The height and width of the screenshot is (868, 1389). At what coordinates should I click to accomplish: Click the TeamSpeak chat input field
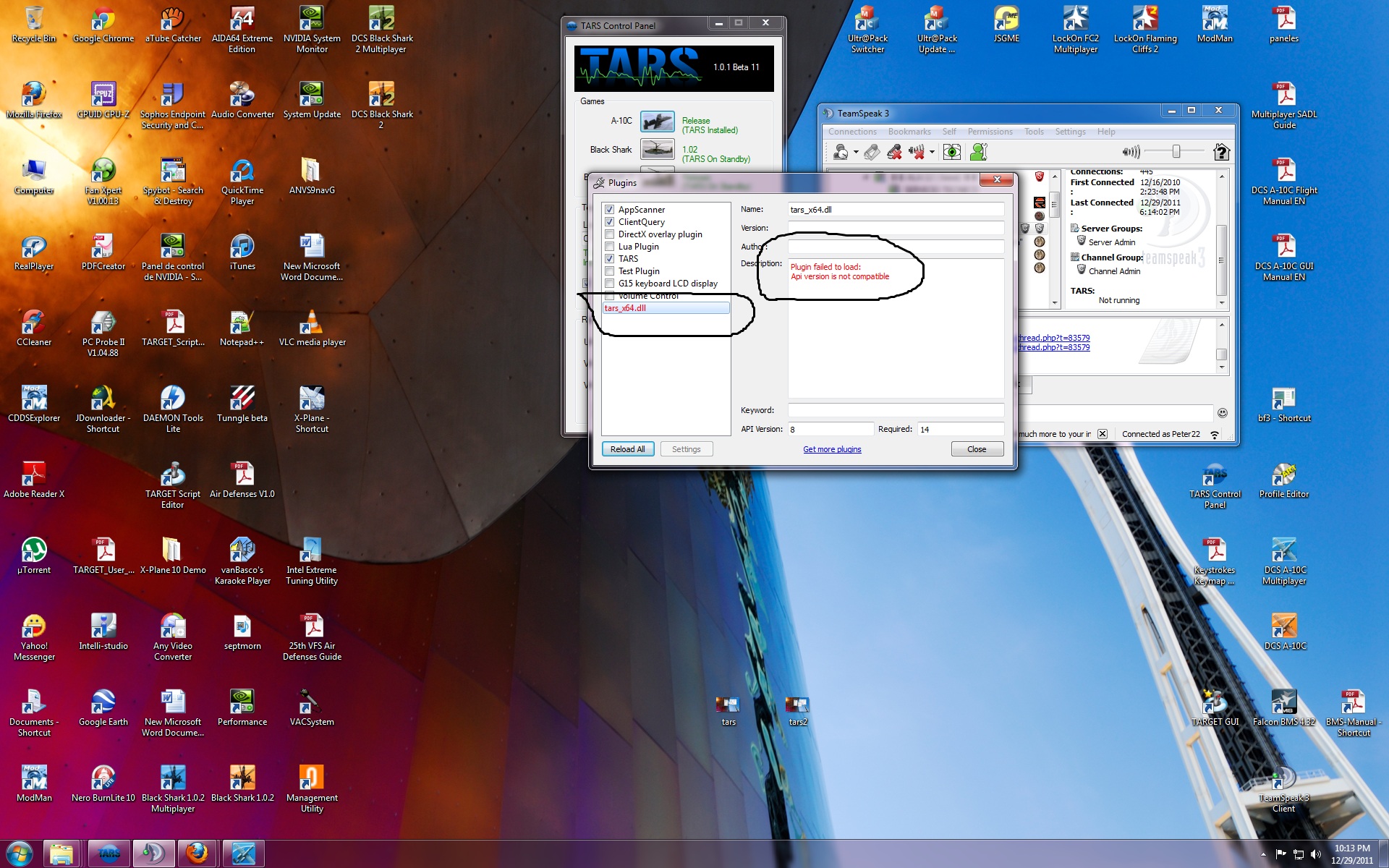click(1114, 413)
